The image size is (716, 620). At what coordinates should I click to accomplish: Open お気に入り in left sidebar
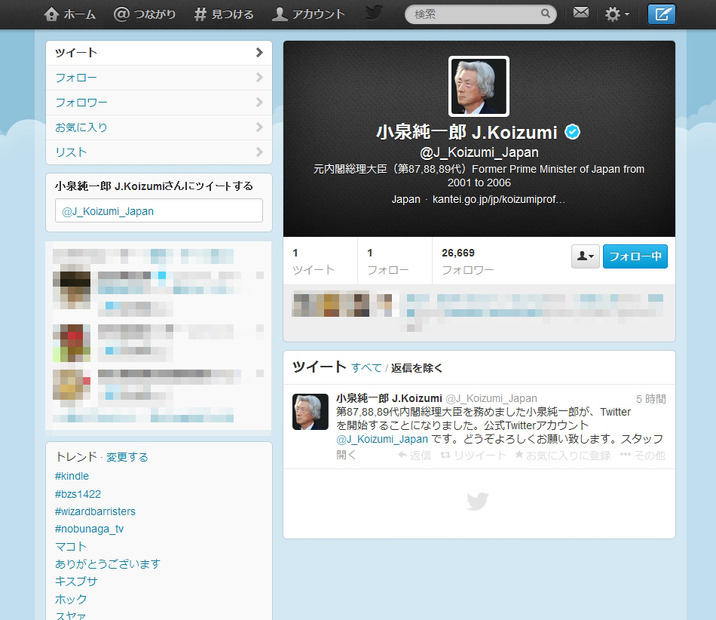(x=159, y=127)
